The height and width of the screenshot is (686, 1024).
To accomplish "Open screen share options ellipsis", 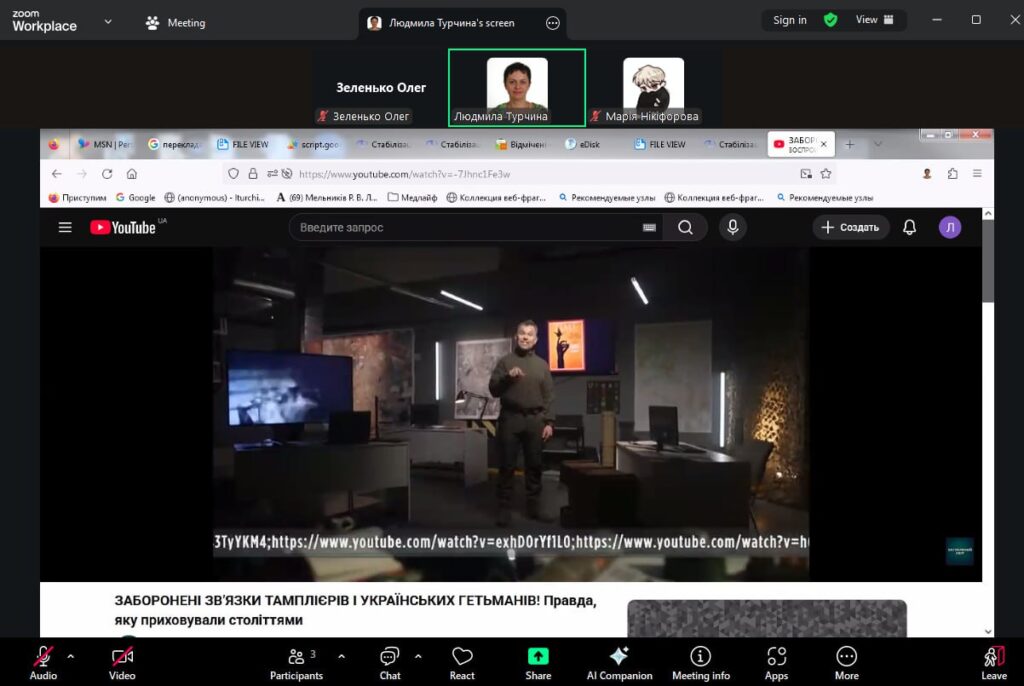I will pos(553,22).
